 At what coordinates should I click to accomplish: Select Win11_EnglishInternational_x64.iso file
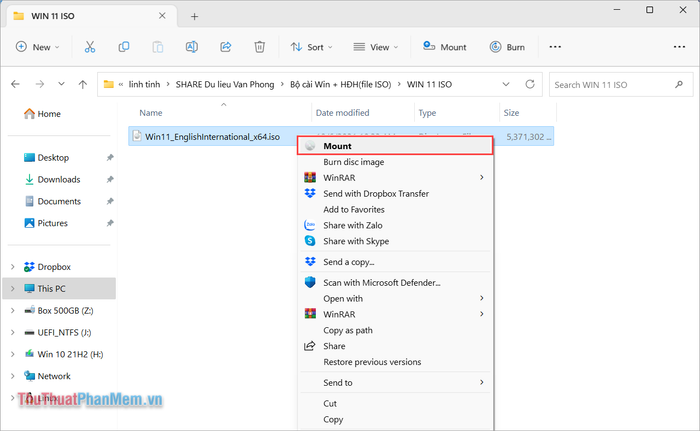tap(212, 137)
